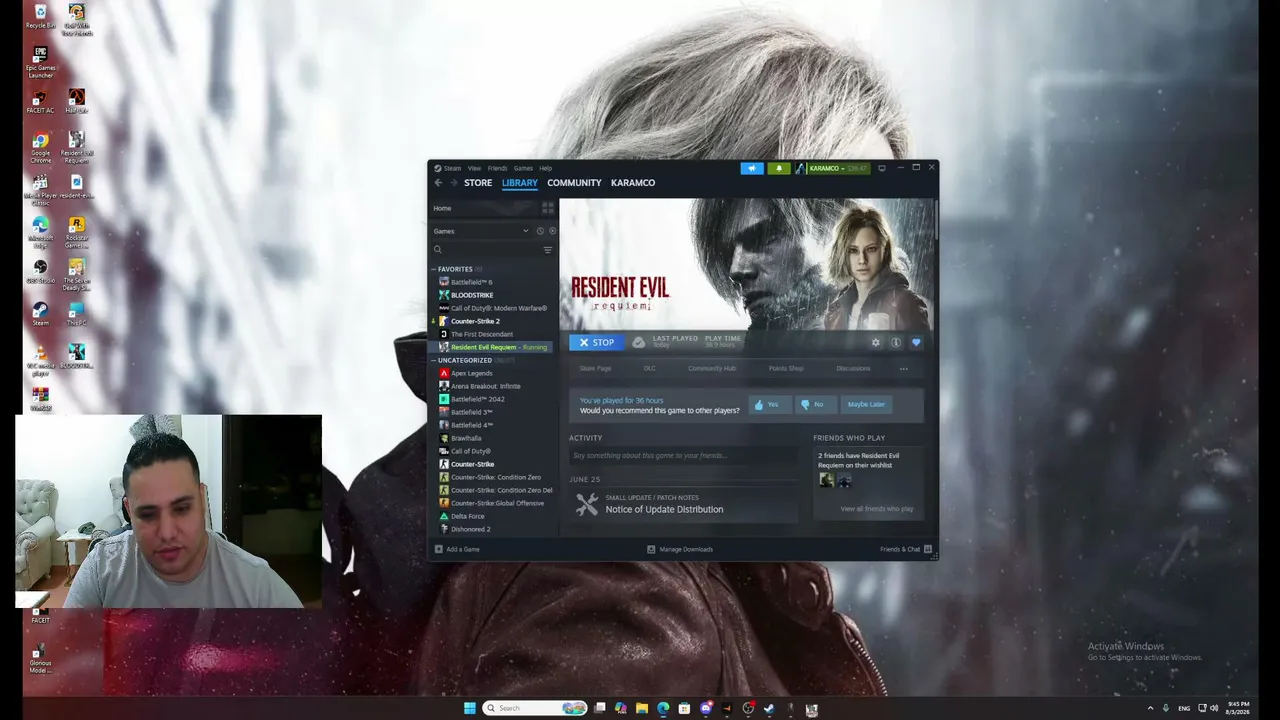Open the Discussions link
Image resolution: width=1280 pixels, height=720 pixels.
853,368
